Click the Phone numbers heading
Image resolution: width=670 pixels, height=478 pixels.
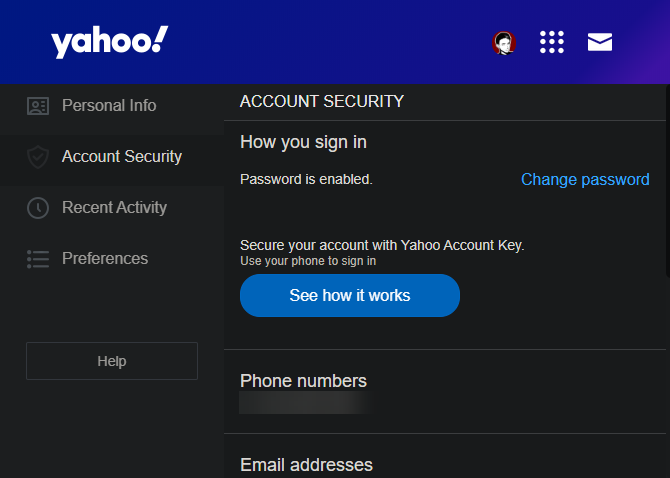[x=303, y=381]
